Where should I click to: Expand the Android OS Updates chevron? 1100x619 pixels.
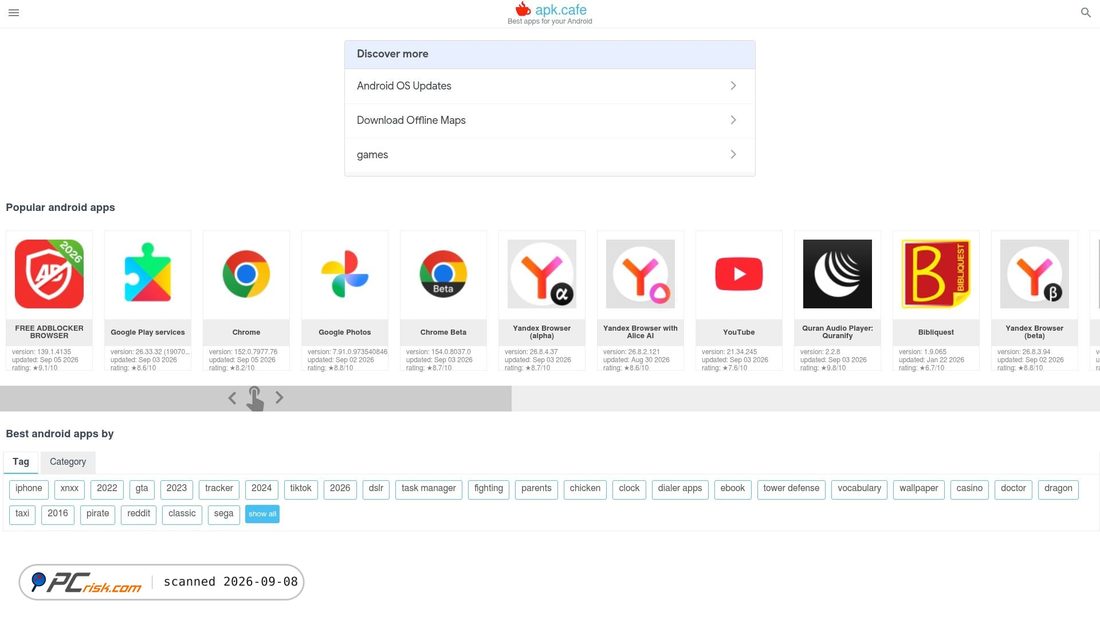733,86
